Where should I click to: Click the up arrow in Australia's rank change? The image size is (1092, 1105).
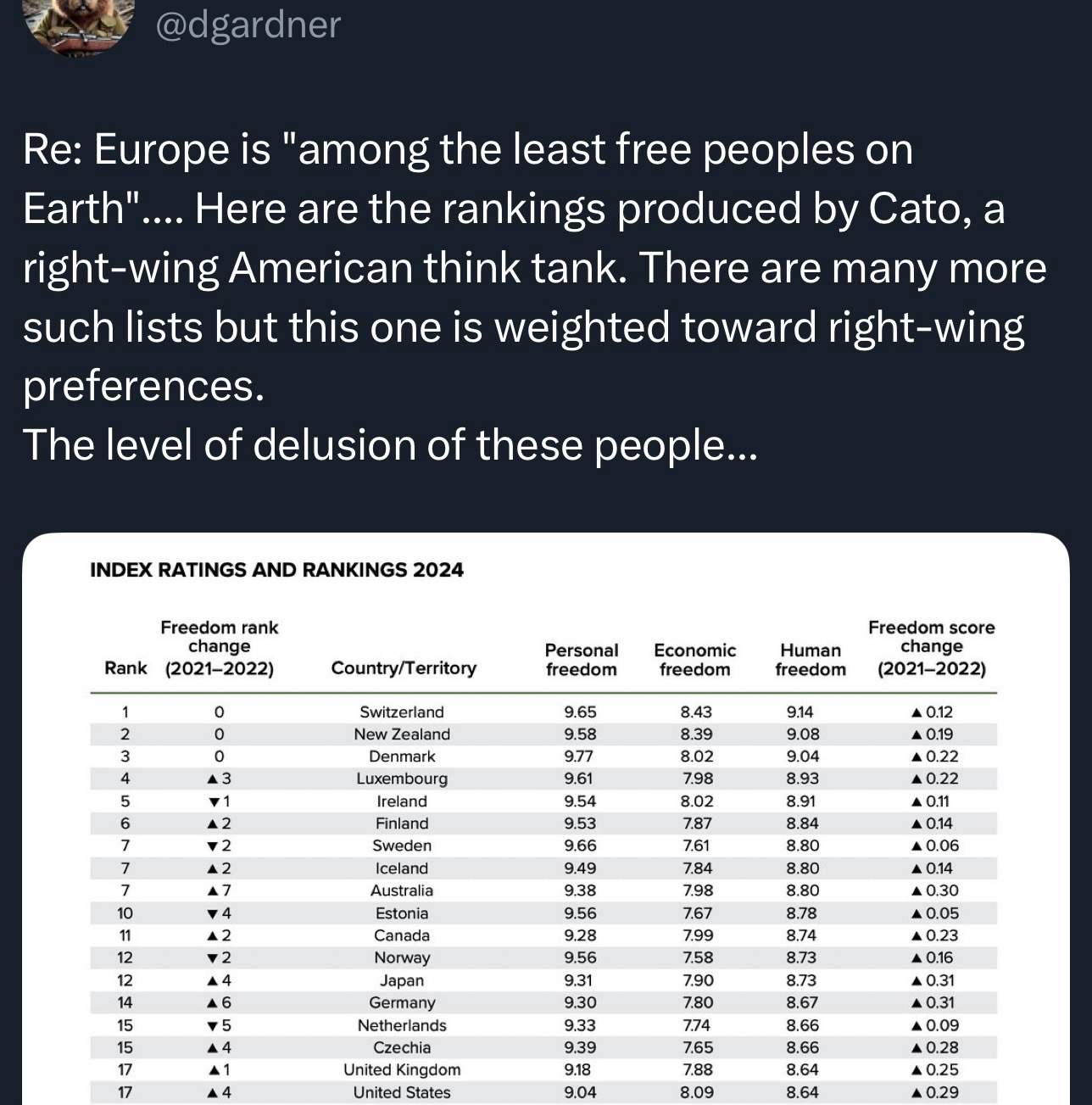pos(212,890)
